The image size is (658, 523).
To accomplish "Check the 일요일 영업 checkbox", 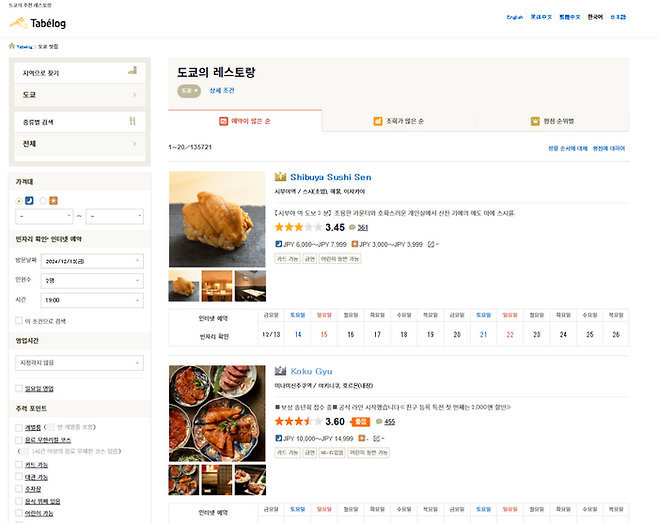I will point(20,387).
